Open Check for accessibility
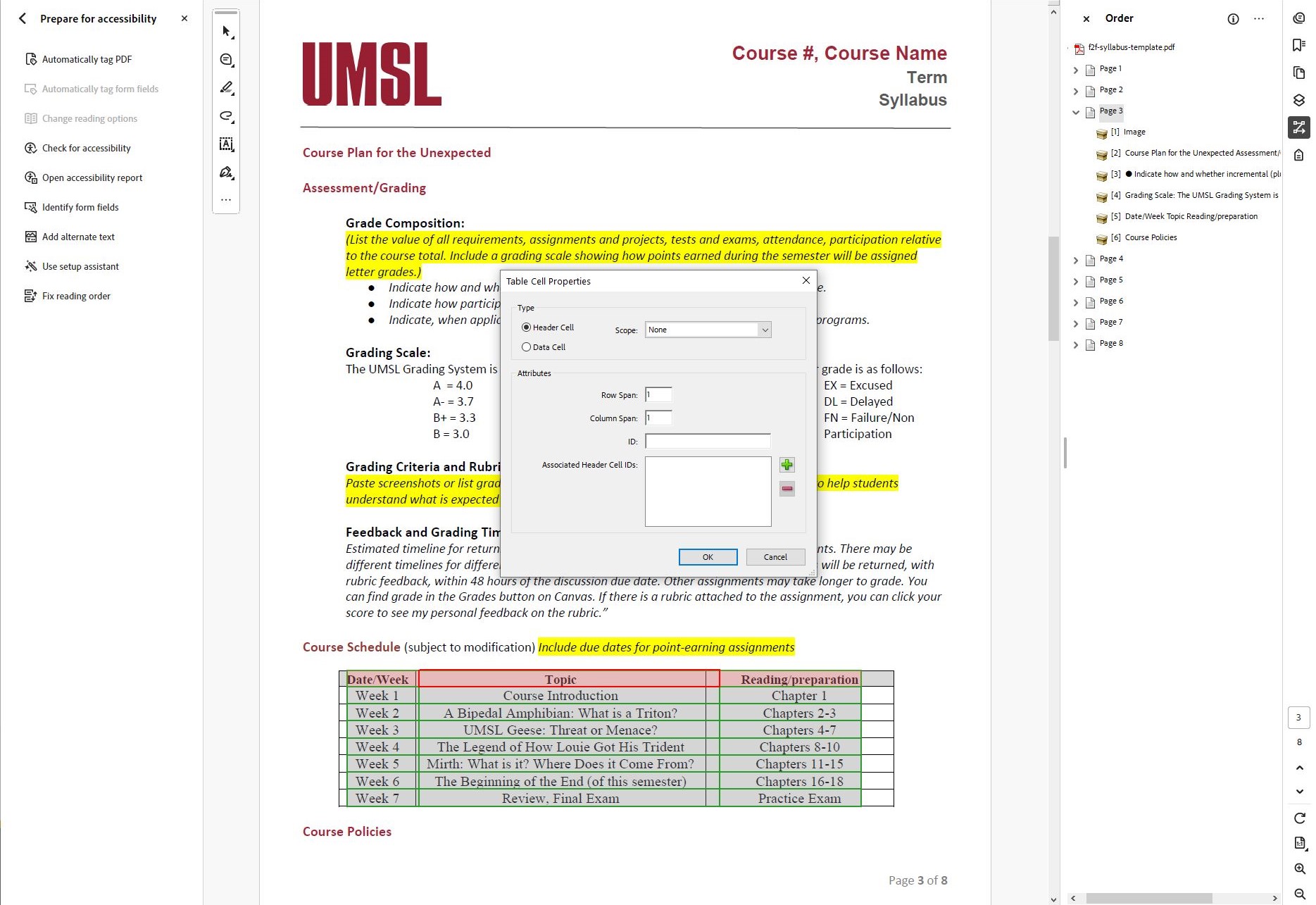1316x905 pixels. coord(86,148)
